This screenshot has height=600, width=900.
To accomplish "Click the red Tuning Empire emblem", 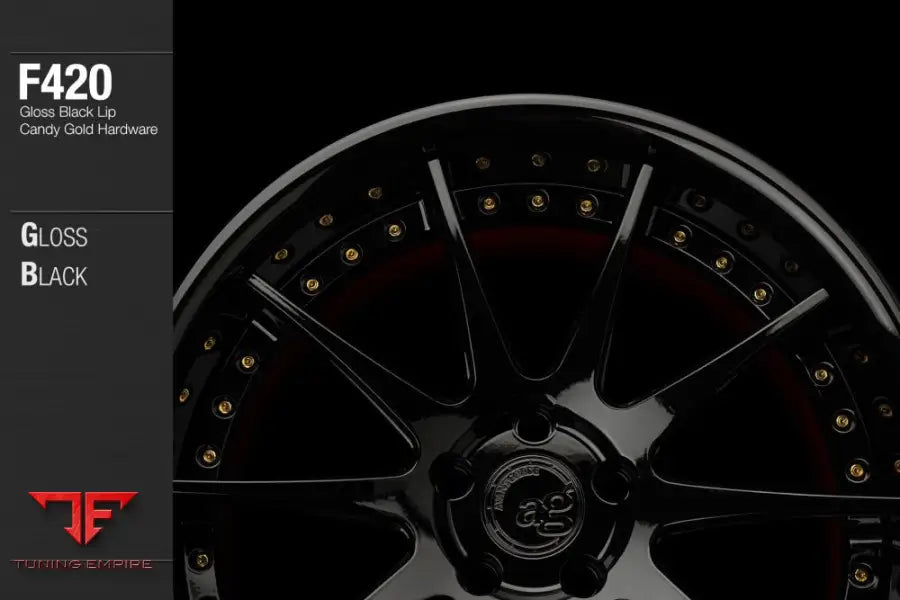I will pyautogui.click(x=82, y=516).
